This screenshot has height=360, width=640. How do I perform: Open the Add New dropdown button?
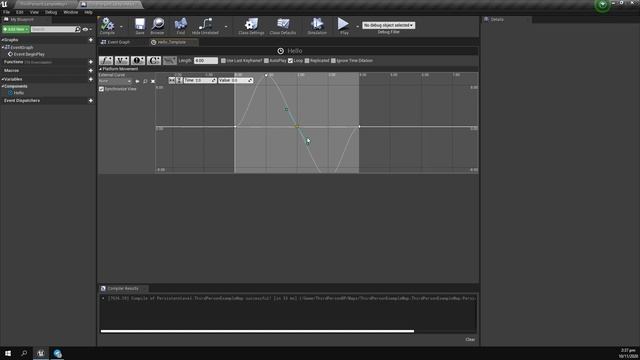[16, 29]
